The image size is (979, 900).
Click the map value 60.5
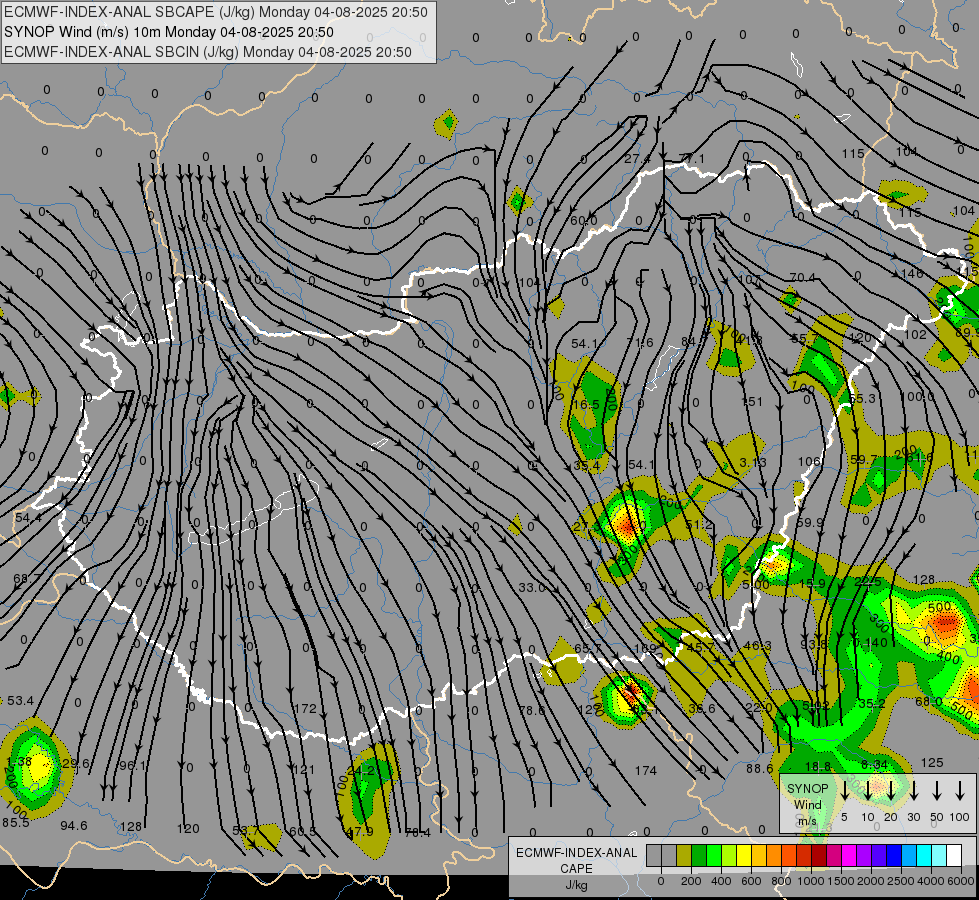[x=303, y=832]
